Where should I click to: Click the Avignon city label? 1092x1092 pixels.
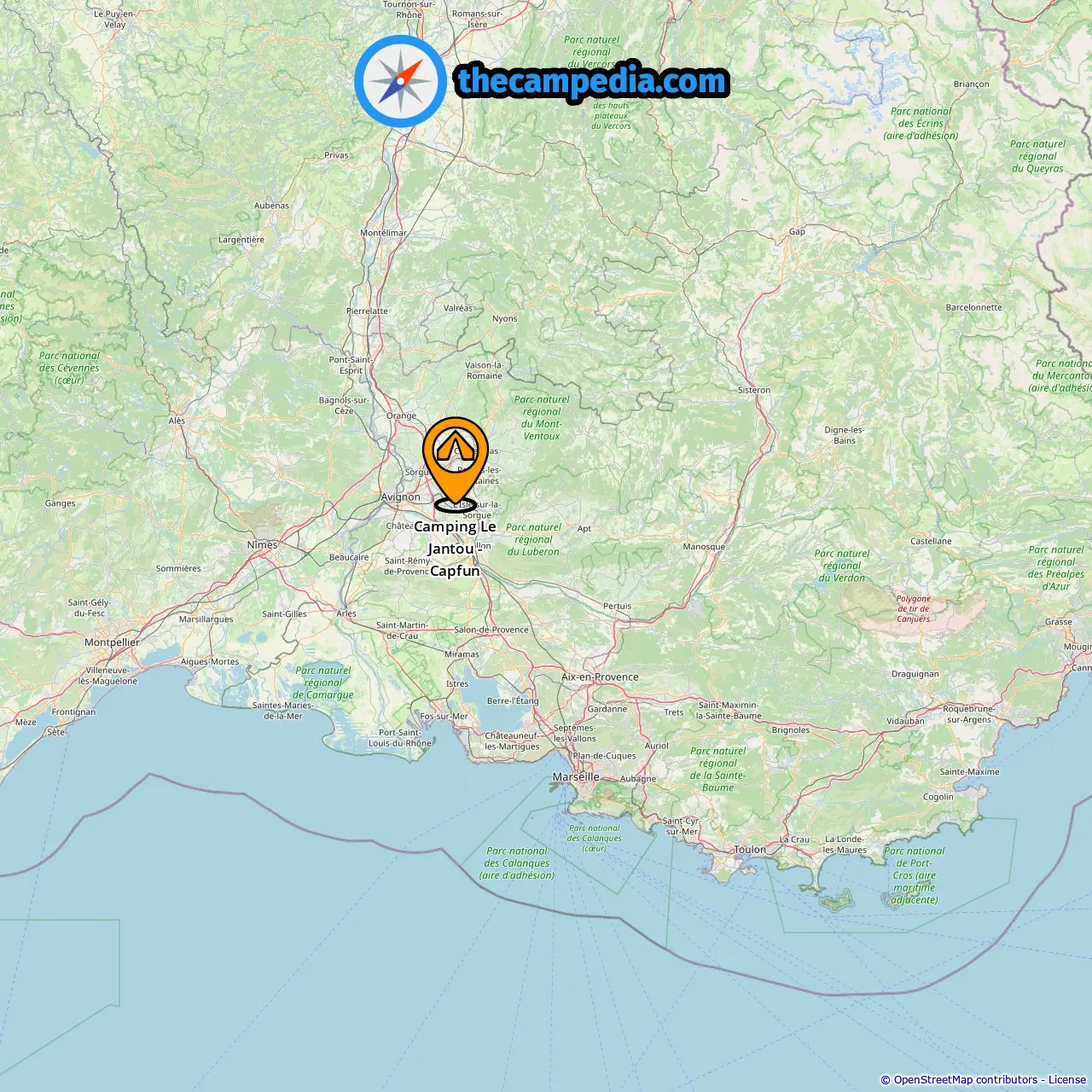tap(400, 497)
